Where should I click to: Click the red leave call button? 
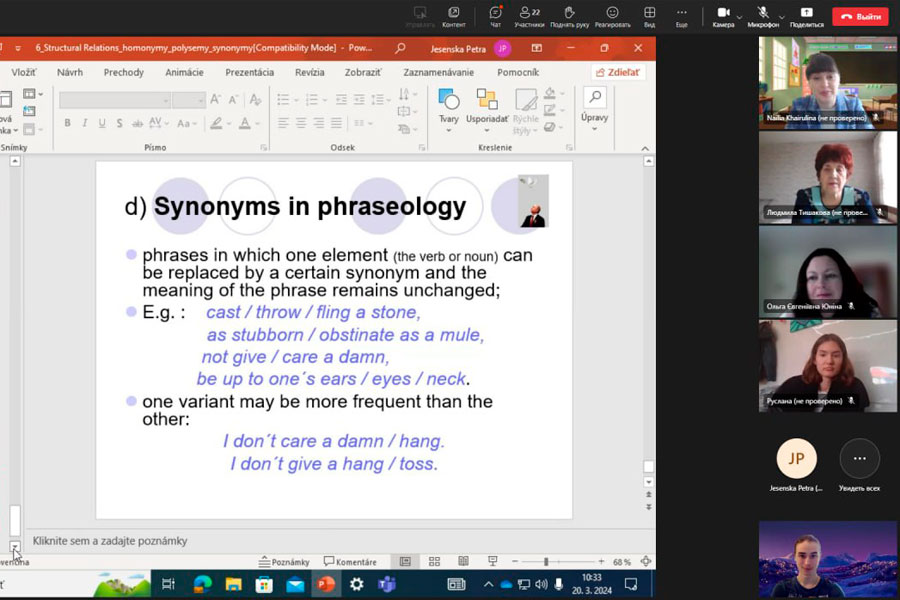pyautogui.click(x=860, y=16)
